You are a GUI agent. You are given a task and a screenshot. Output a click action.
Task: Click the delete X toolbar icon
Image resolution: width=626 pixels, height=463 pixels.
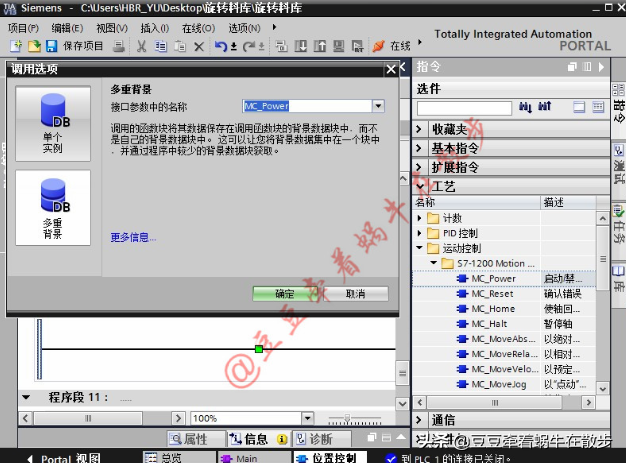199,47
